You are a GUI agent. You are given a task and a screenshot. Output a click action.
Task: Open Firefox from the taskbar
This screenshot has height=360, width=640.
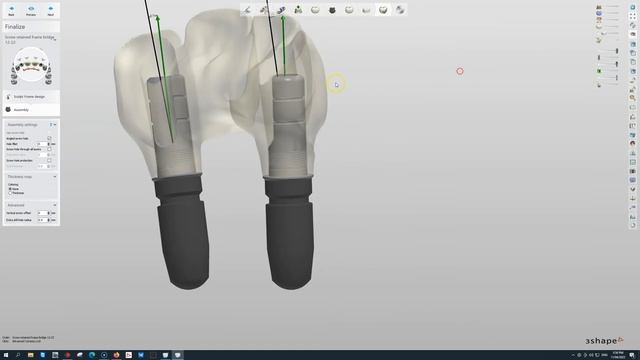tap(116, 355)
